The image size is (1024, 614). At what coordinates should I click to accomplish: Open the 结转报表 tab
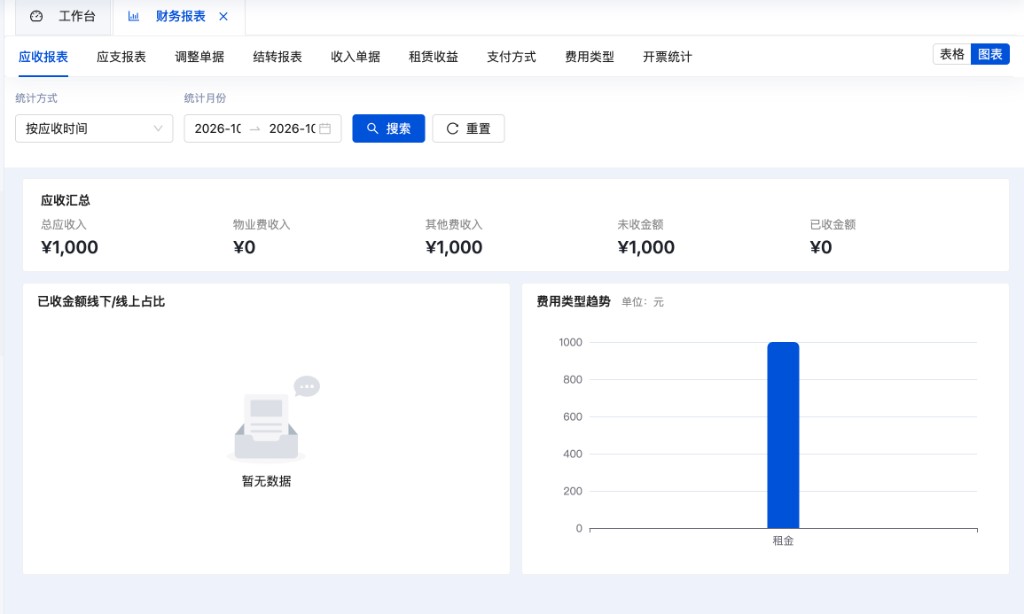[x=278, y=57]
